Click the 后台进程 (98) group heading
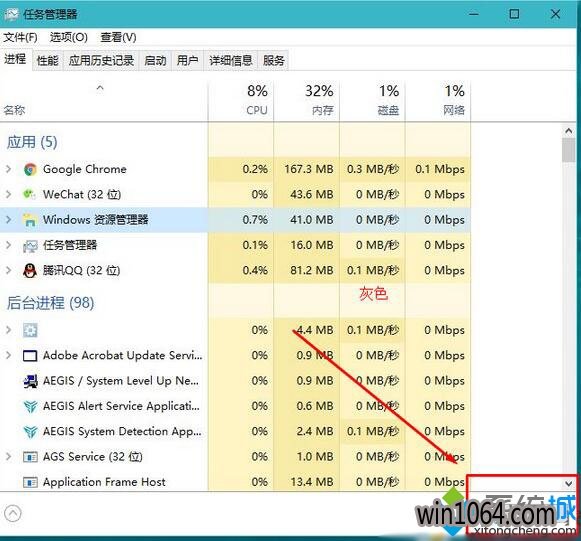581x541 pixels. tap(50, 303)
